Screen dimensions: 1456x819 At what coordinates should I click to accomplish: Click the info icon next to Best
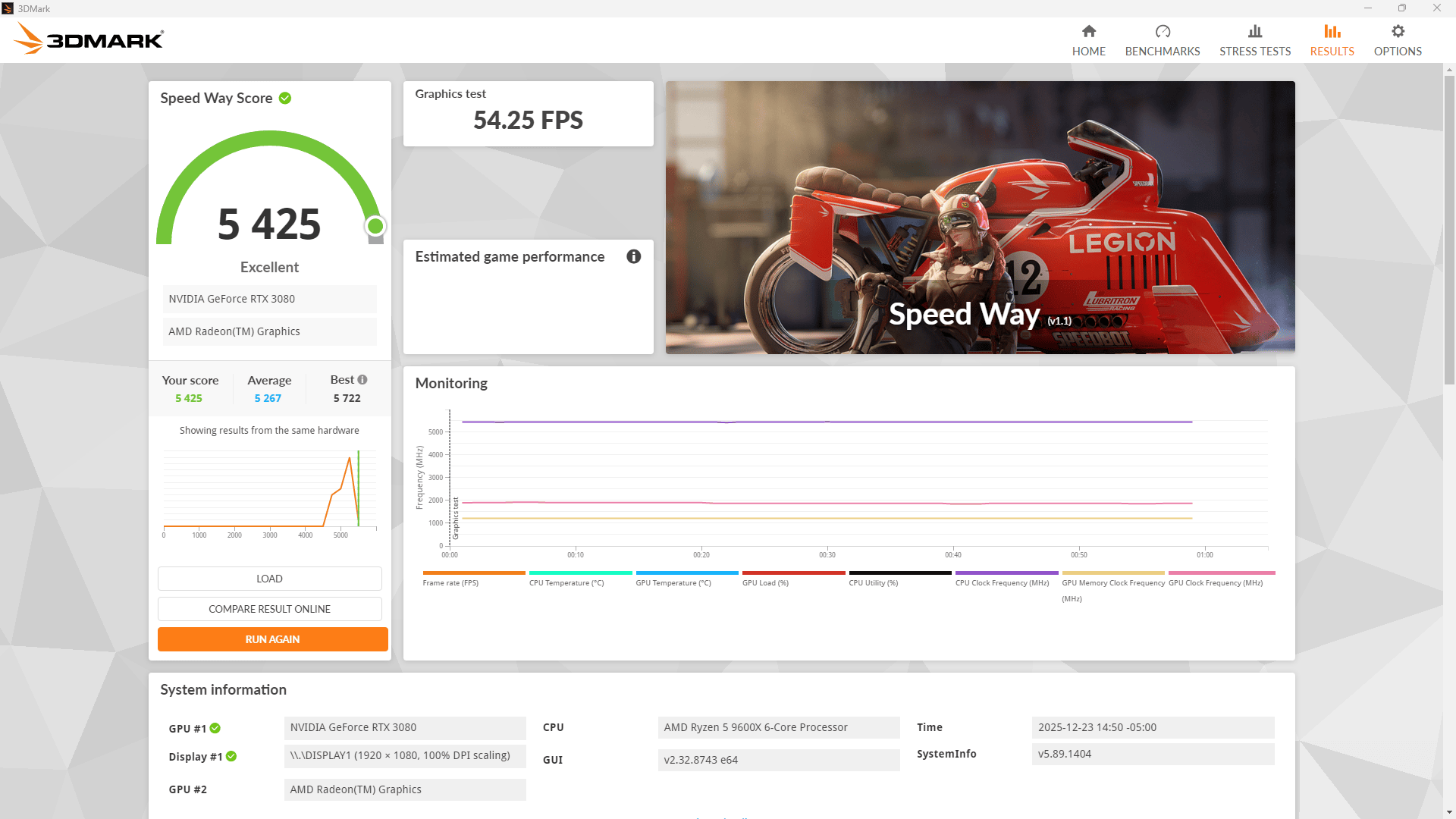click(362, 380)
